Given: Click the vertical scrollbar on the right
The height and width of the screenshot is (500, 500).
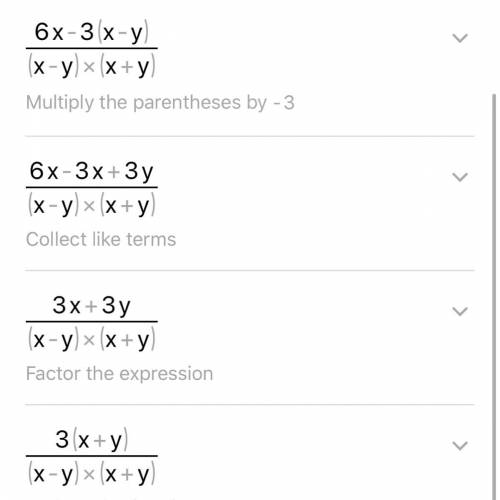Looking at the screenshot, I should coord(494,297).
